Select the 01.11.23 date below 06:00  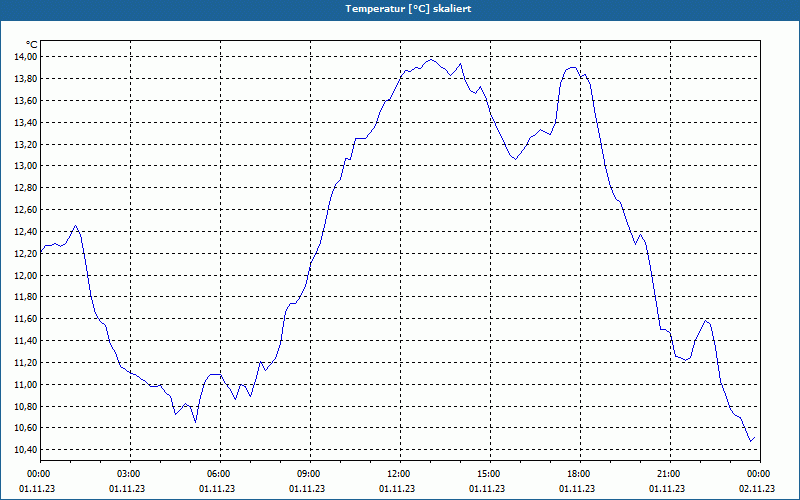[x=217, y=489]
